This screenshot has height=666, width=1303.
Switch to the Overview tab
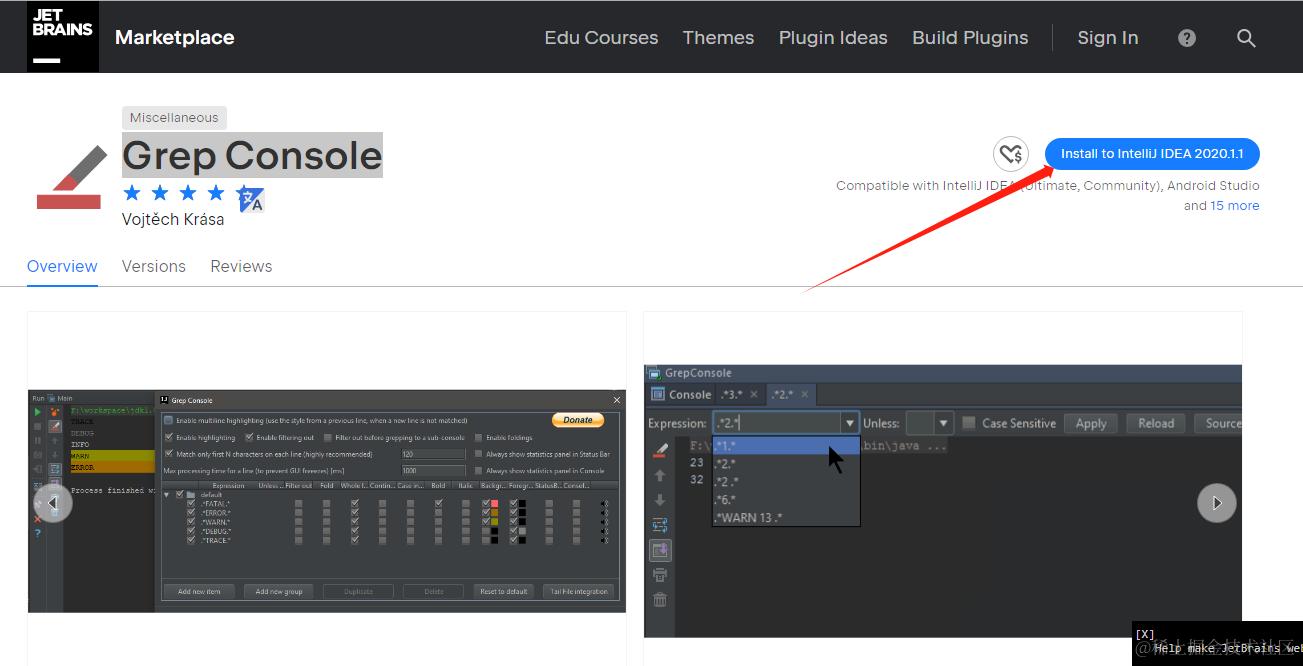click(62, 266)
